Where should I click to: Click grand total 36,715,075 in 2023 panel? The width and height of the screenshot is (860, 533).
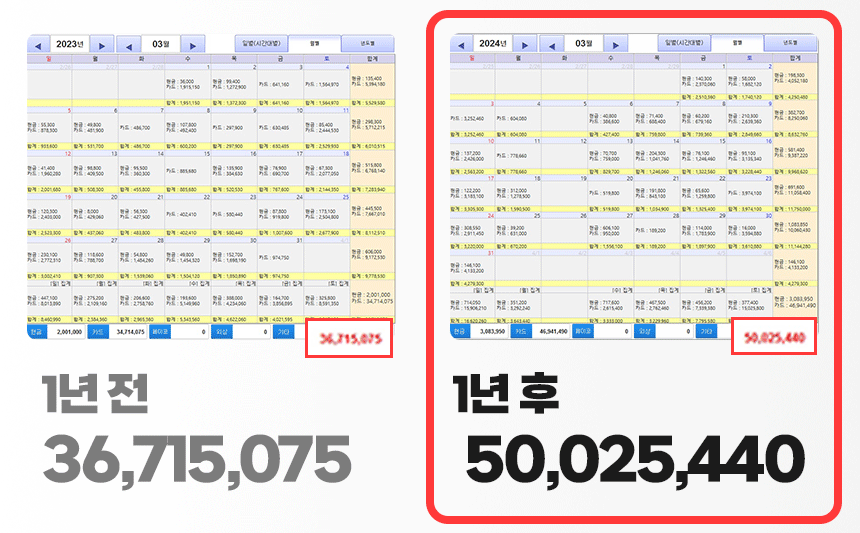pos(350,338)
